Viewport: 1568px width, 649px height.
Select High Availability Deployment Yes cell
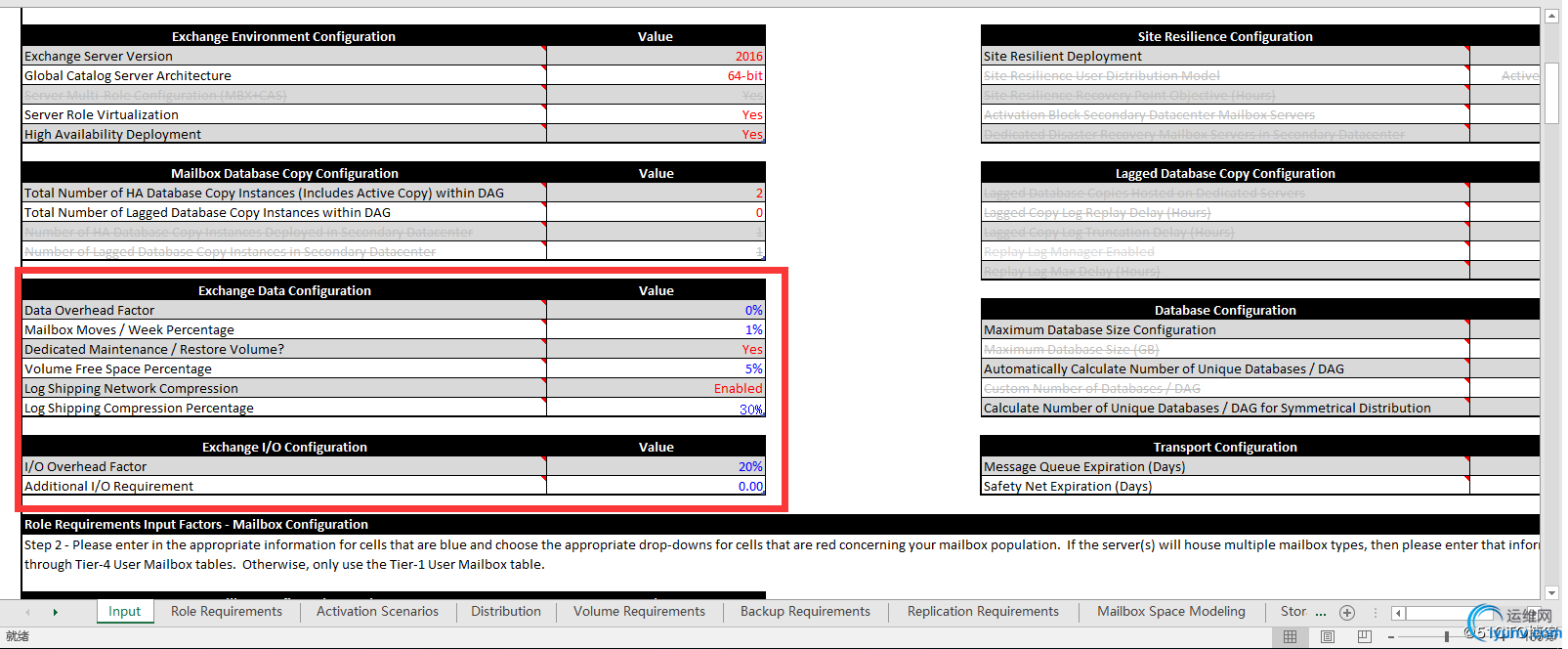[656, 134]
